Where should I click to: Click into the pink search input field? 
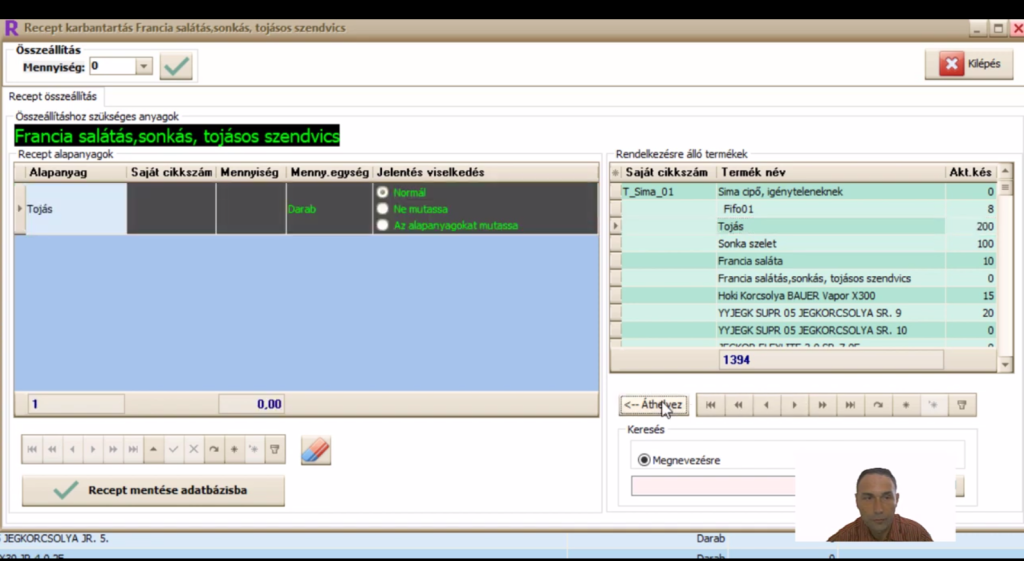[x=712, y=486]
